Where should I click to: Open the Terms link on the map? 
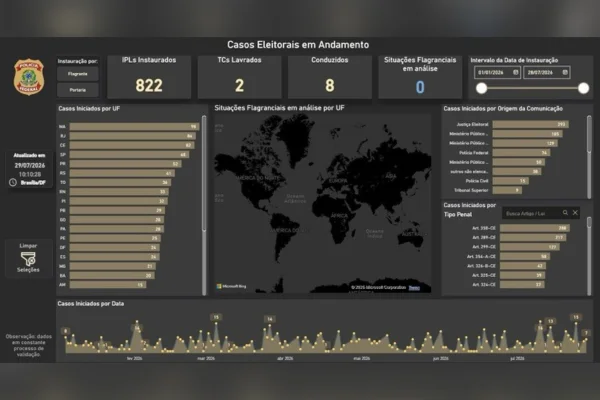coord(414,287)
